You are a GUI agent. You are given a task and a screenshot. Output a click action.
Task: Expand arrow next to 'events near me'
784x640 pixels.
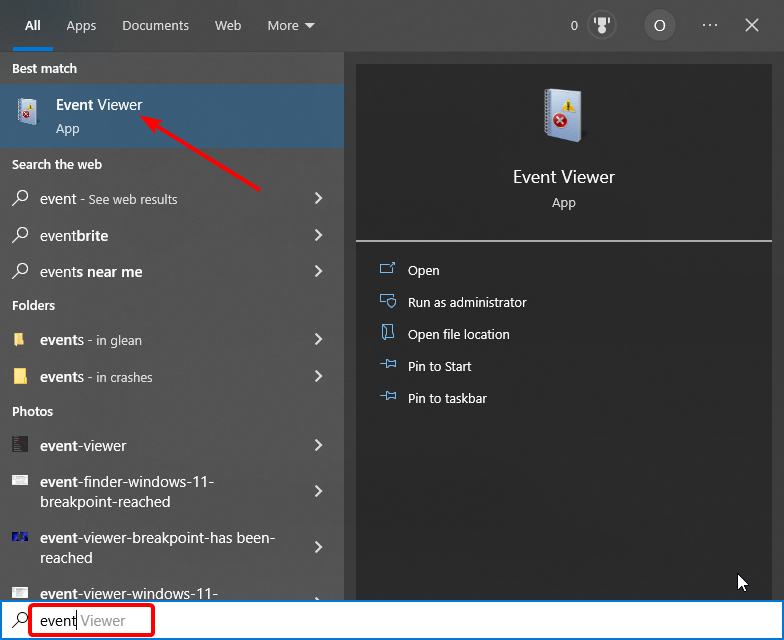[318, 271]
